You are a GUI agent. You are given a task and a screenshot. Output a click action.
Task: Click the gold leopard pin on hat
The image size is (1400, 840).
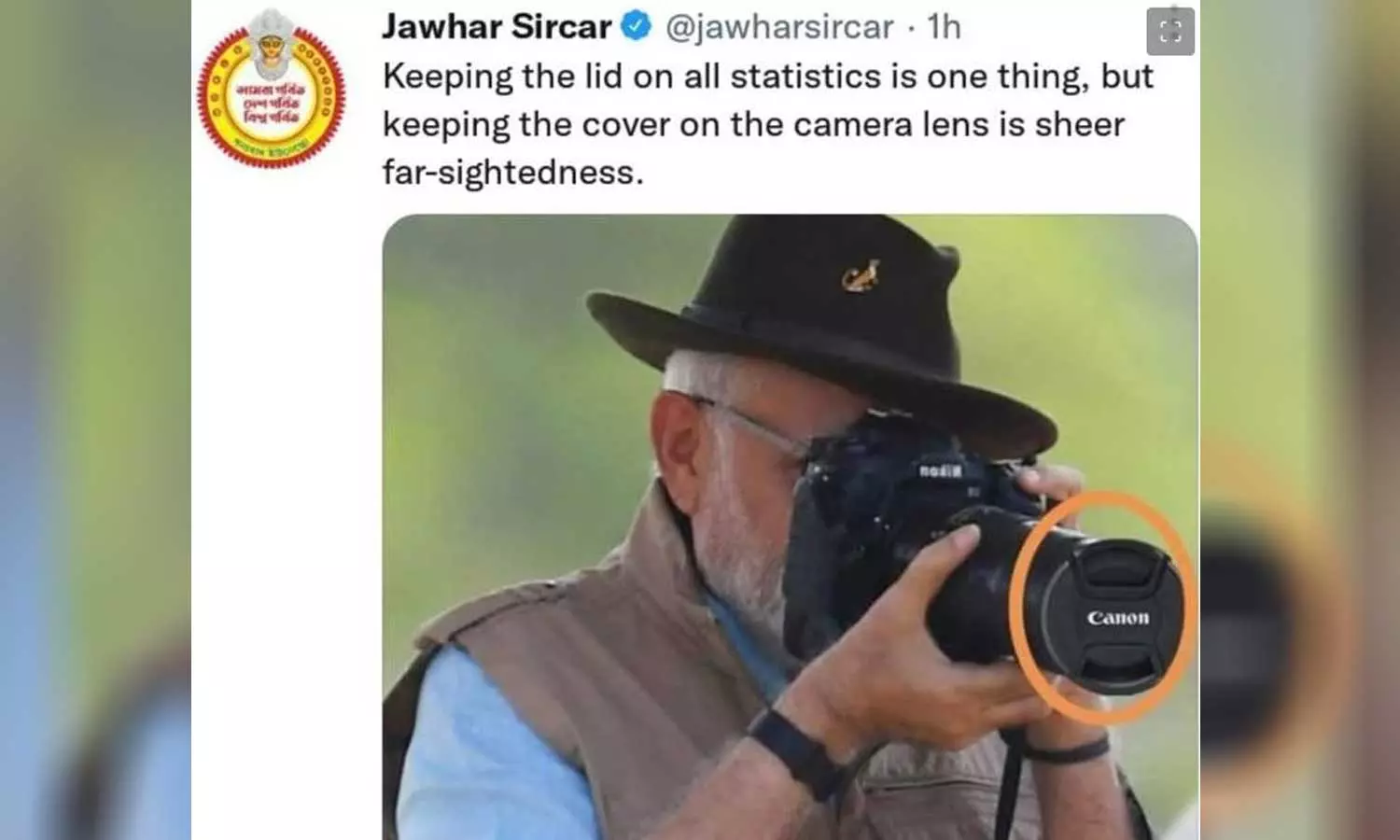point(861,275)
